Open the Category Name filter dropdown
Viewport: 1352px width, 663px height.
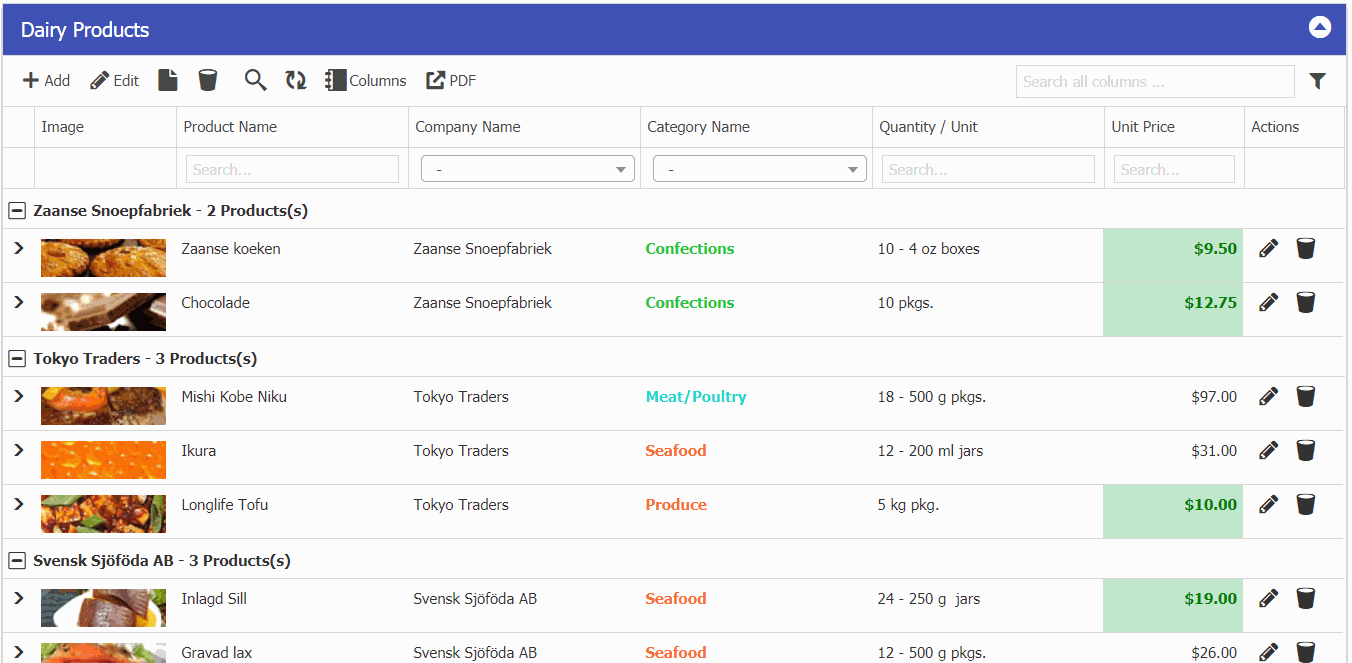[760, 170]
